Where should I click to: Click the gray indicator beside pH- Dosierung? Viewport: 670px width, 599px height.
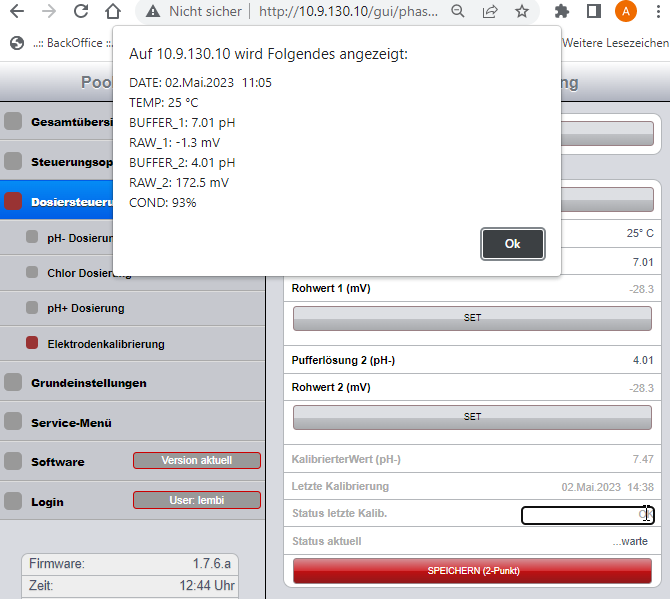tap(32, 237)
